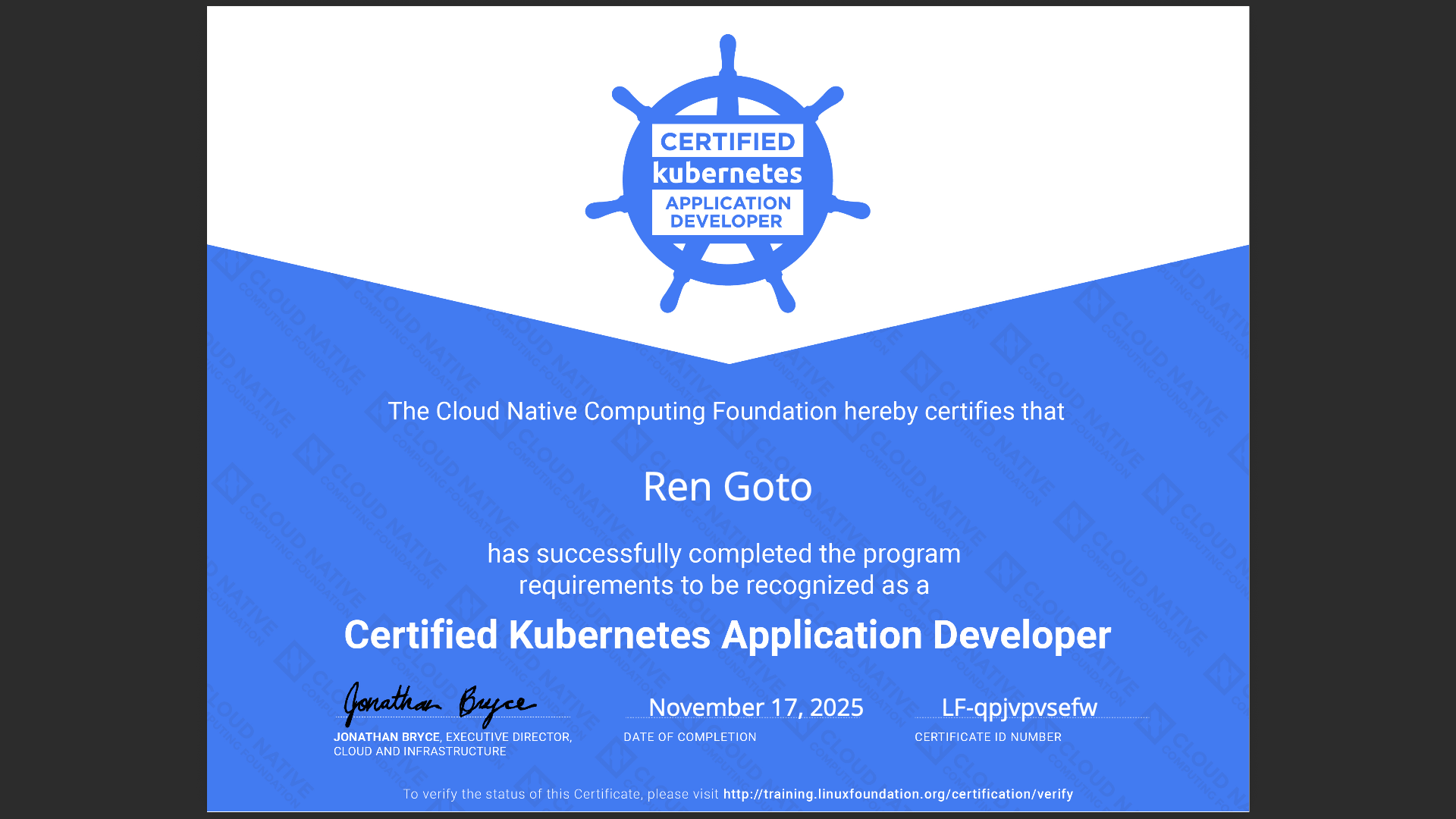Click the recipient name Ren Goto
This screenshot has width=1456, height=819.
click(727, 487)
